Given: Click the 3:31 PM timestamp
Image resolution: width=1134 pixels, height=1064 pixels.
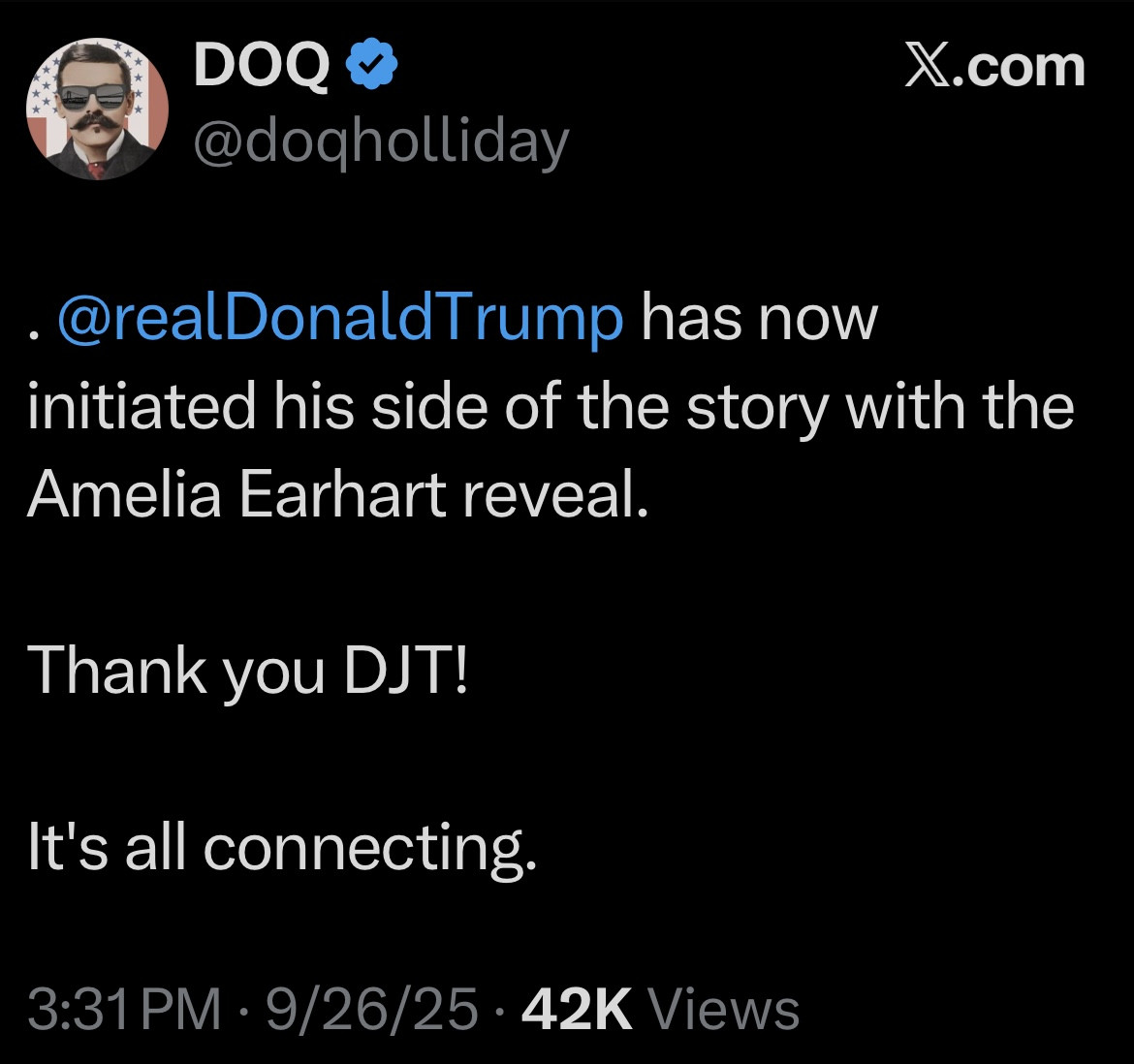Looking at the screenshot, I should (x=123, y=1009).
